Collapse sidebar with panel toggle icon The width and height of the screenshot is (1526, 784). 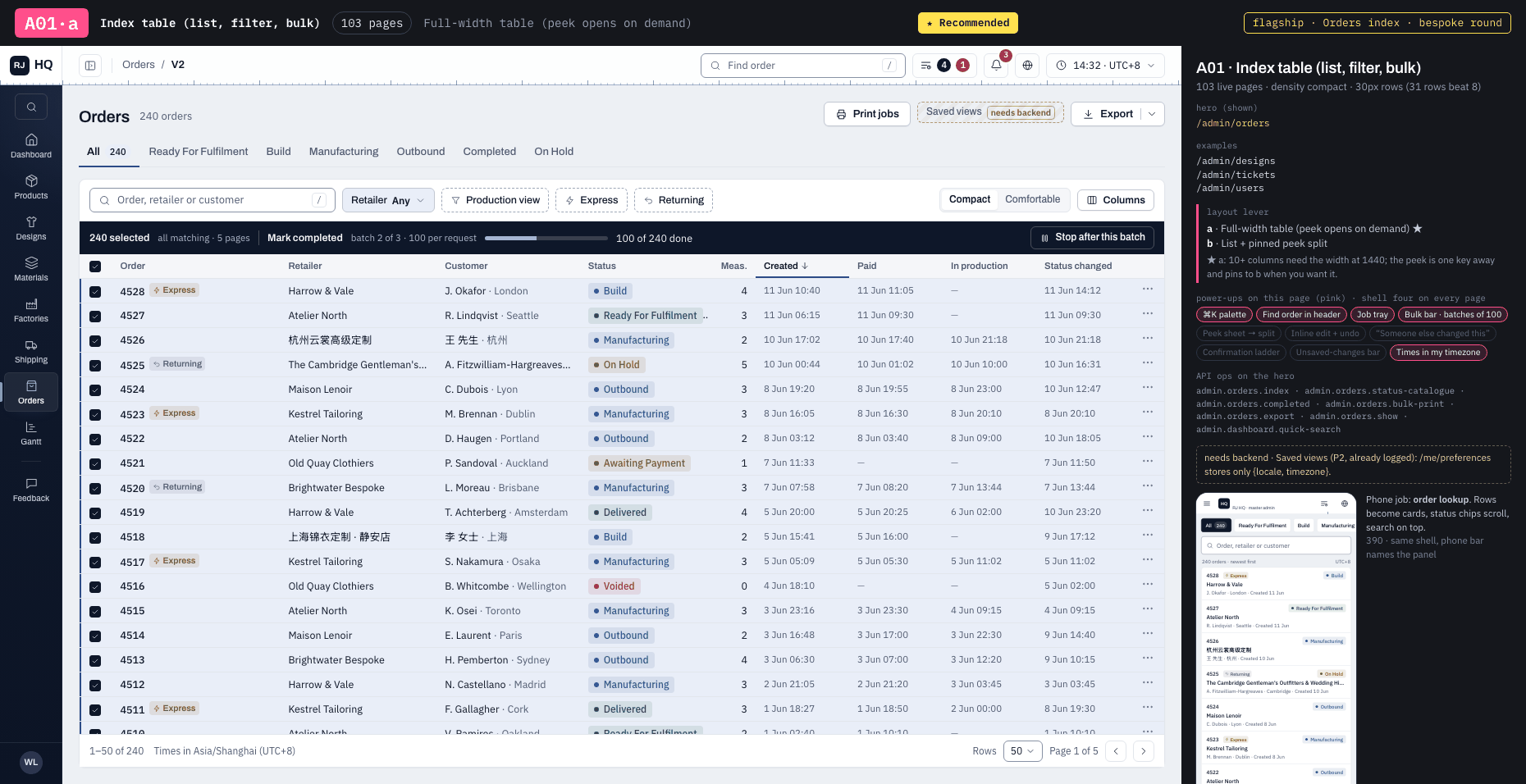pos(90,65)
